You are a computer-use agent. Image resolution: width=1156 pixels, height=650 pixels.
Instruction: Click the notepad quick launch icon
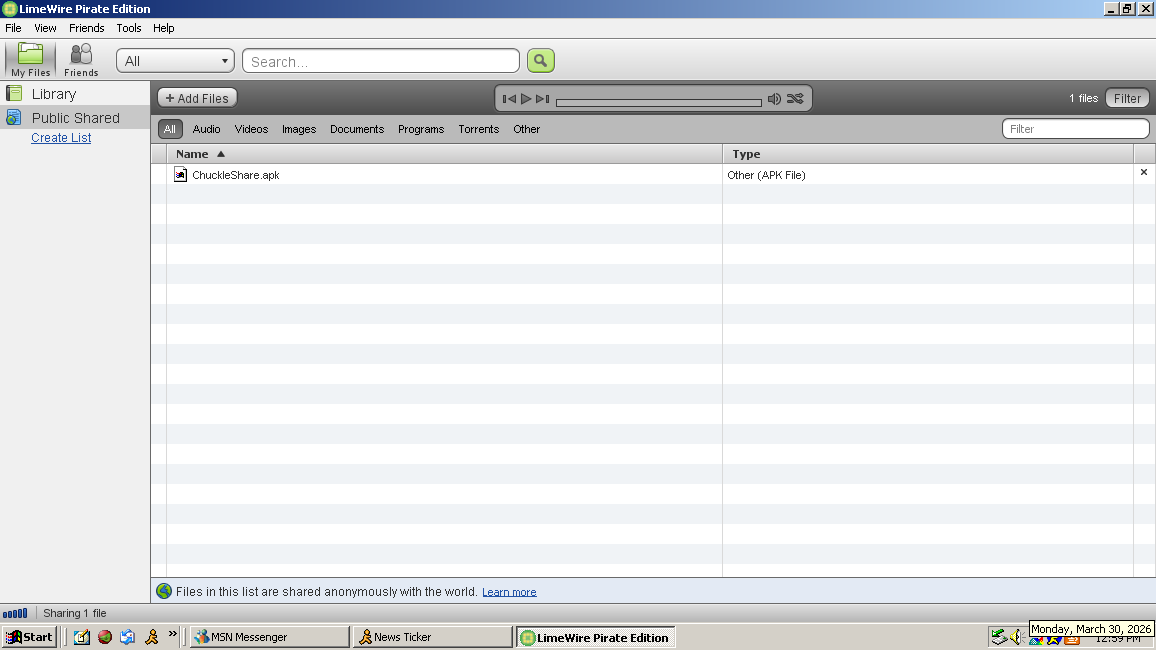[x=82, y=637]
